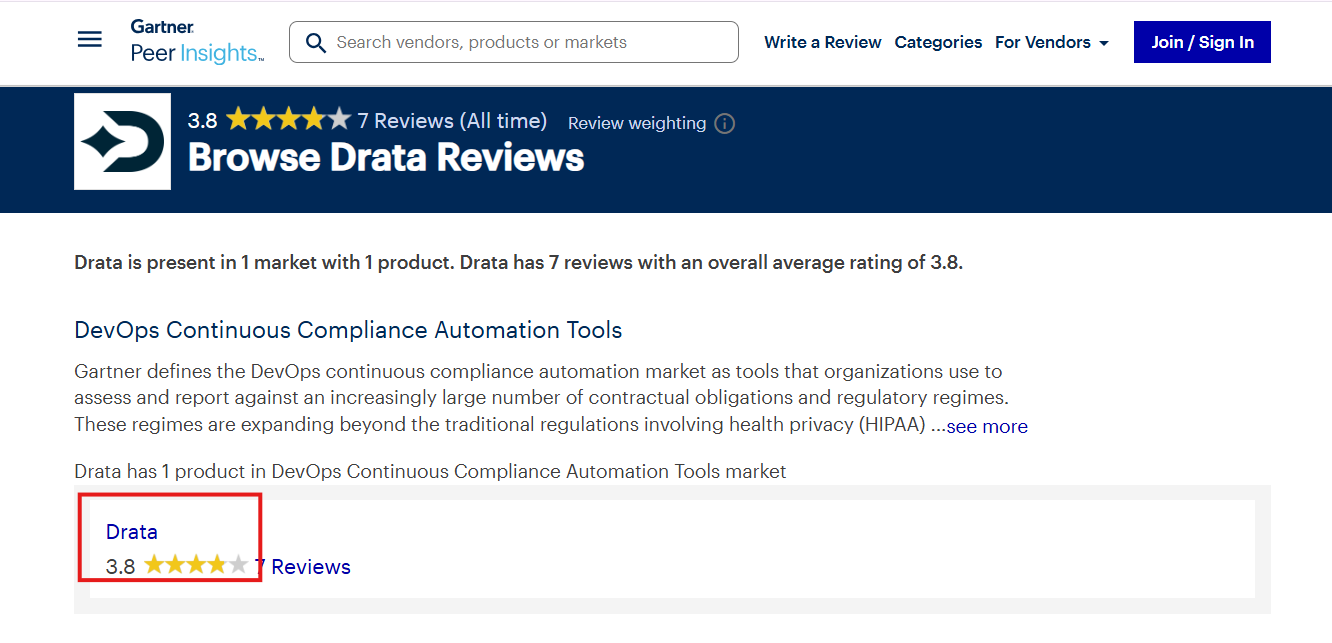1332x643 pixels.
Task: Expand the For Vendors dropdown
Action: (1052, 42)
